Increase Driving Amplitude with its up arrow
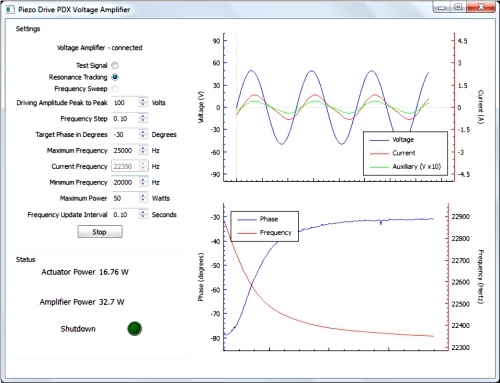 [x=143, y=100]
